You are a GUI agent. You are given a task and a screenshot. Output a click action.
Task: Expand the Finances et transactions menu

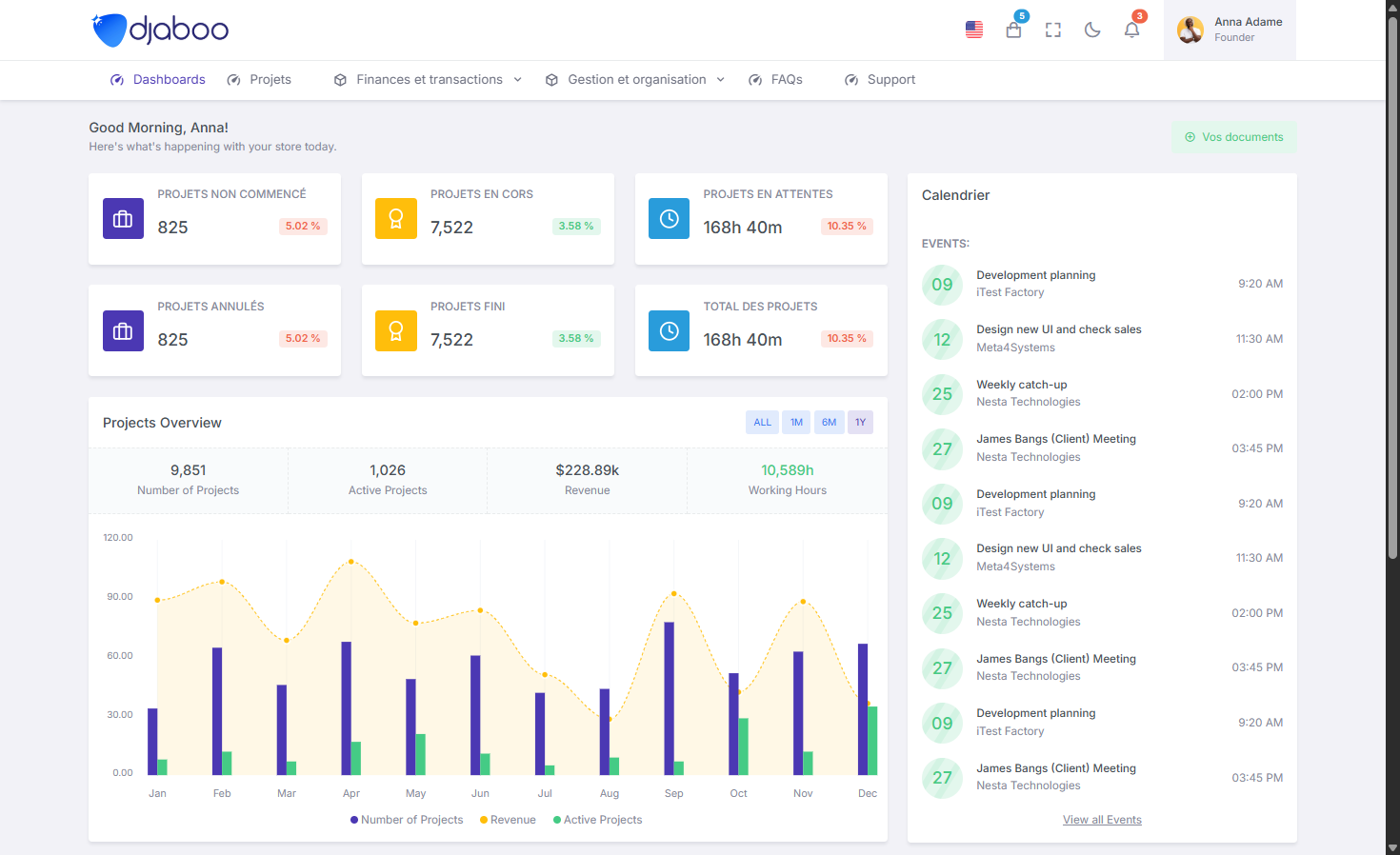pos(429,80)
